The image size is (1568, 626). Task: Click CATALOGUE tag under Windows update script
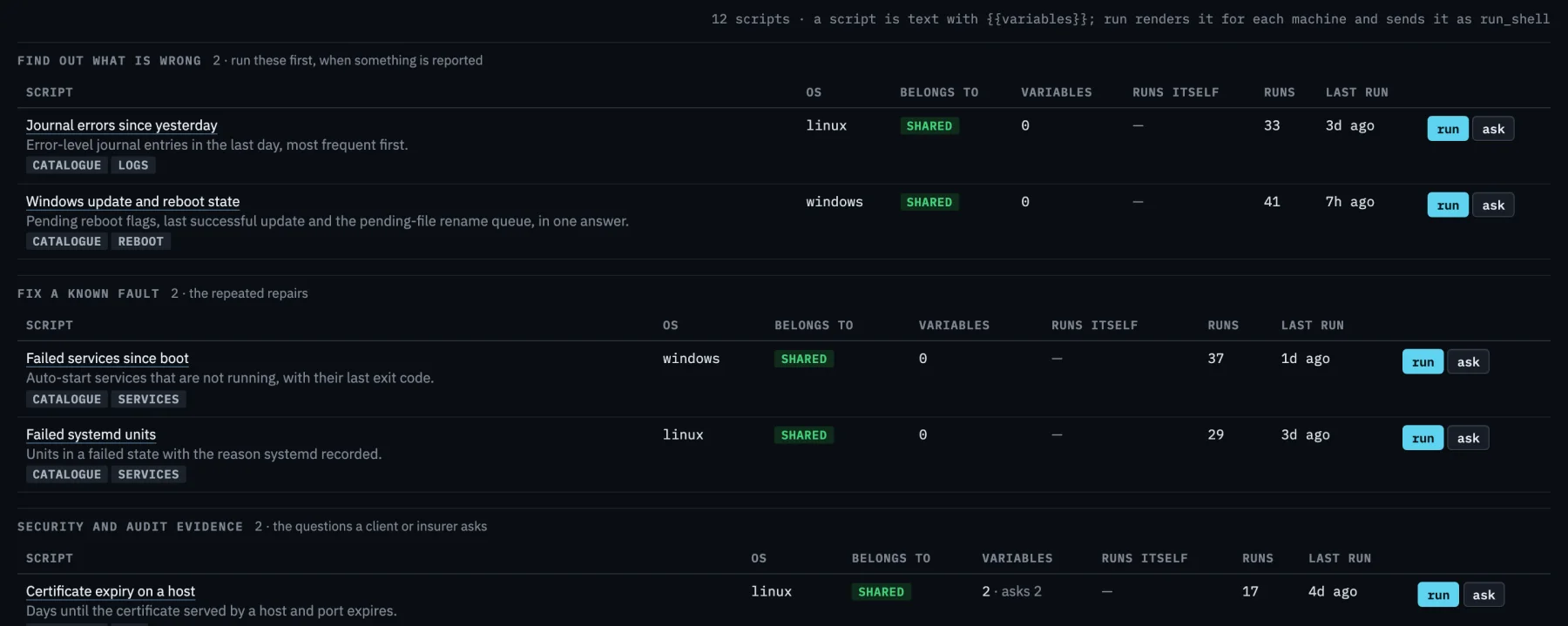coord(67,241)
